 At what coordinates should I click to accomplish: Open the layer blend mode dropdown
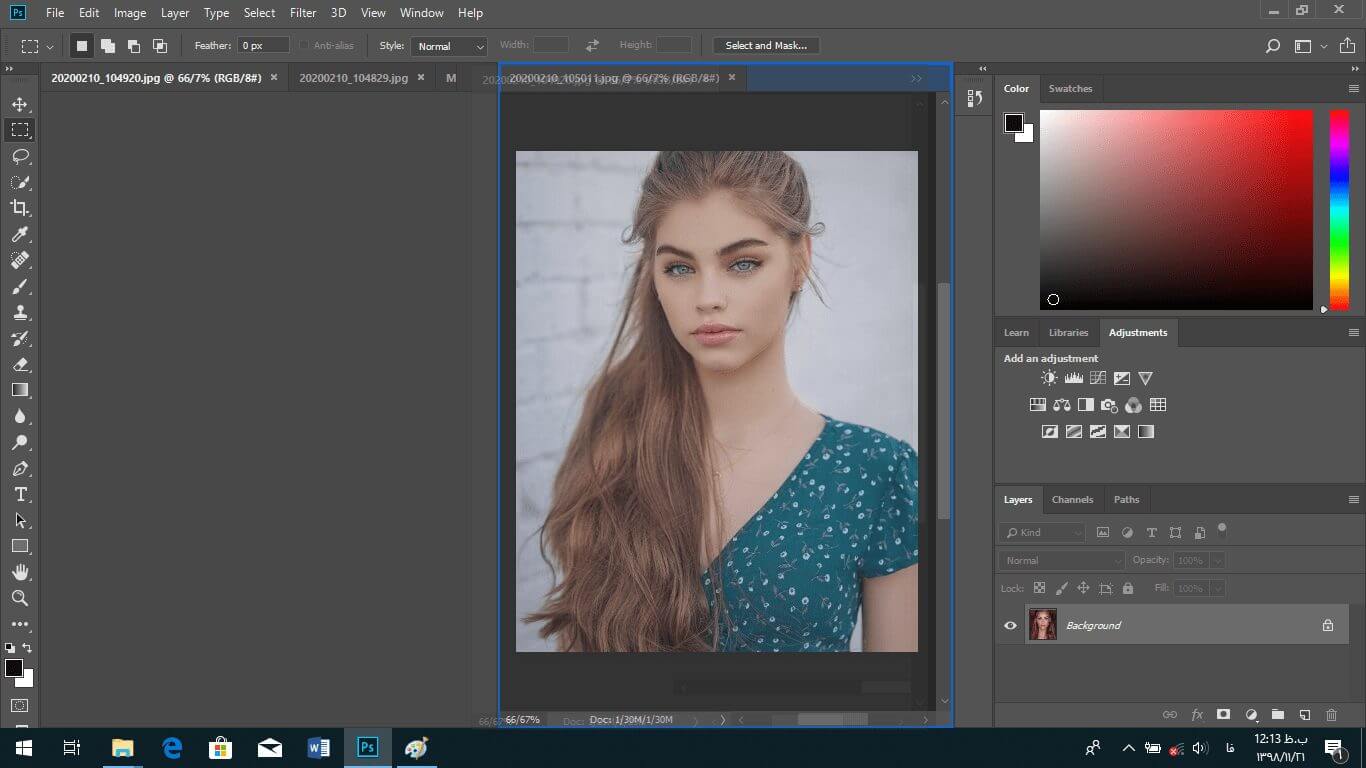pos(1062,561)
